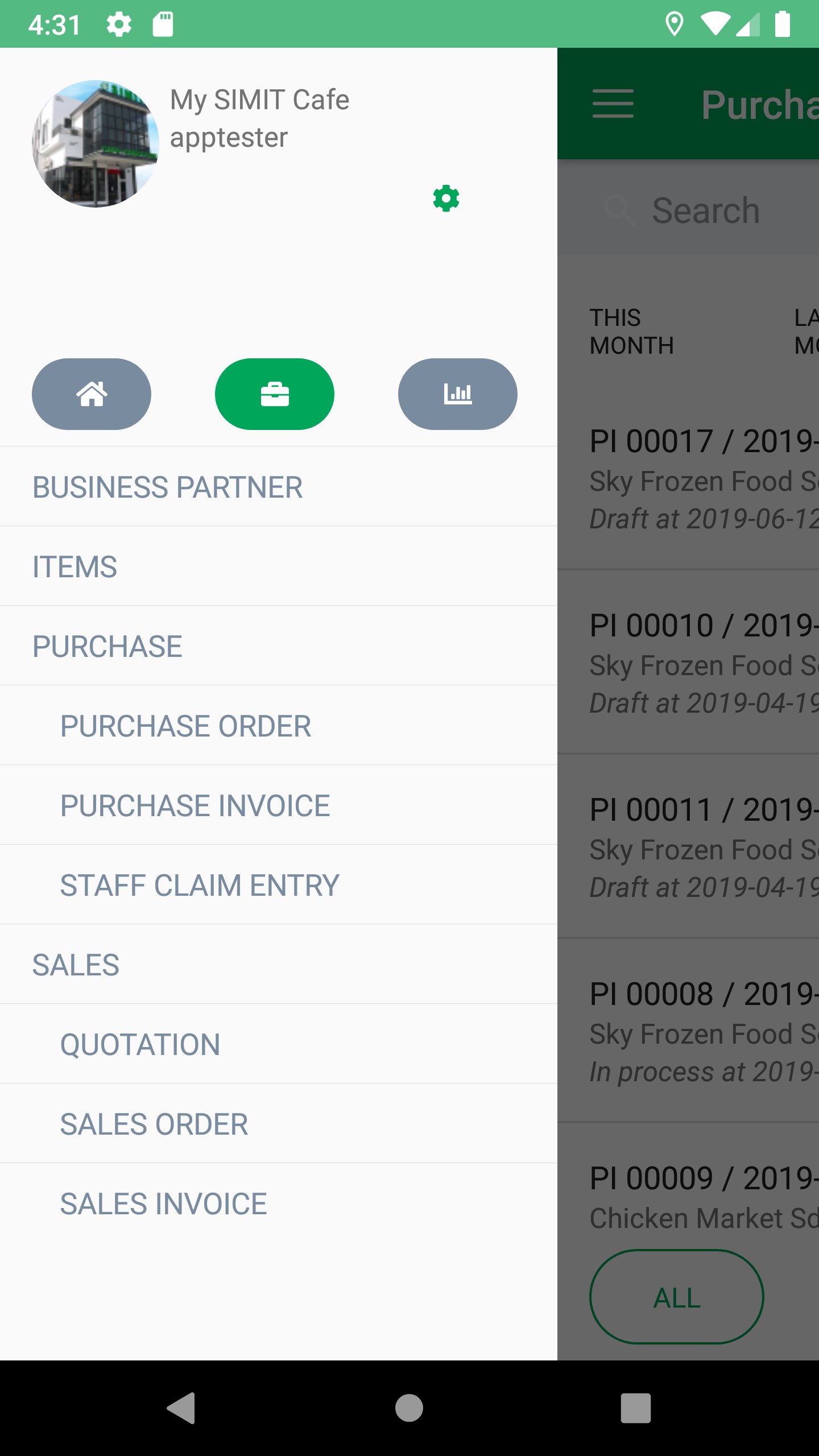Tap the Search field
Viewport: 819px width, 1456px height.
pos(705,210)
